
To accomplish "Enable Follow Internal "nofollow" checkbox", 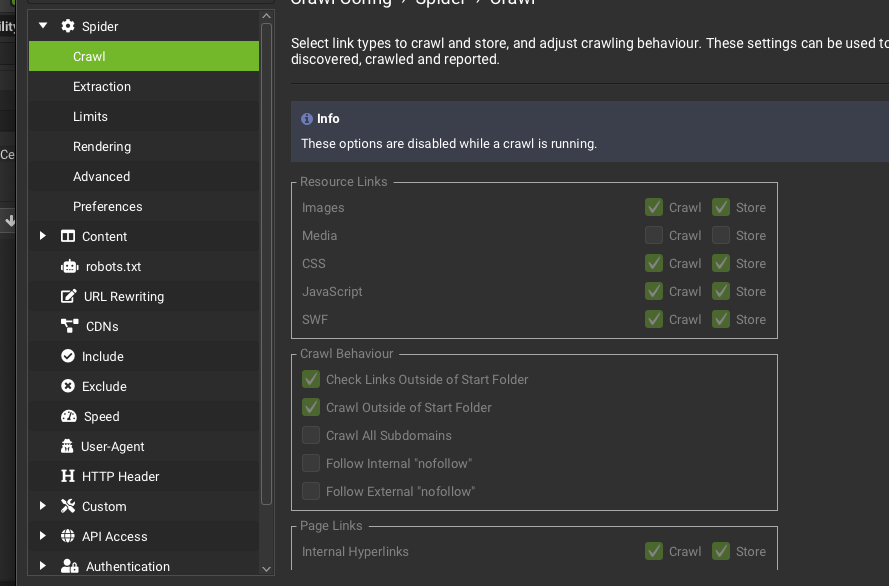I will pos(311,464).
